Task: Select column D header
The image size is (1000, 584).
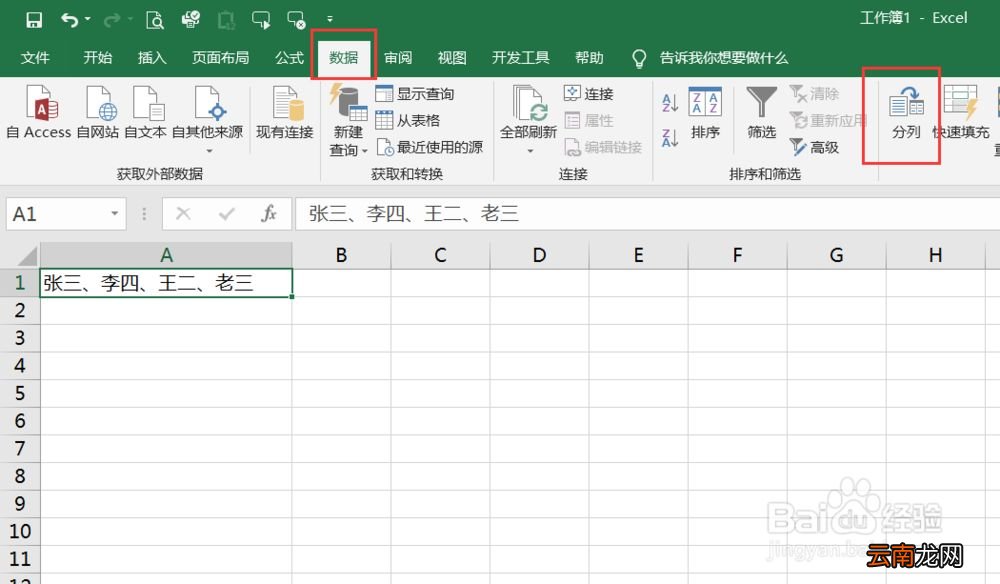Action: (x=540, y=255)
